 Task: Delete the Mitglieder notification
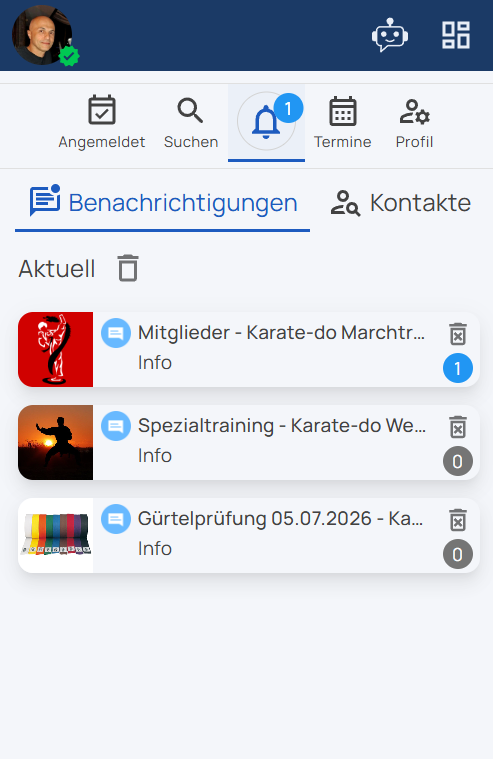[458, 334]
